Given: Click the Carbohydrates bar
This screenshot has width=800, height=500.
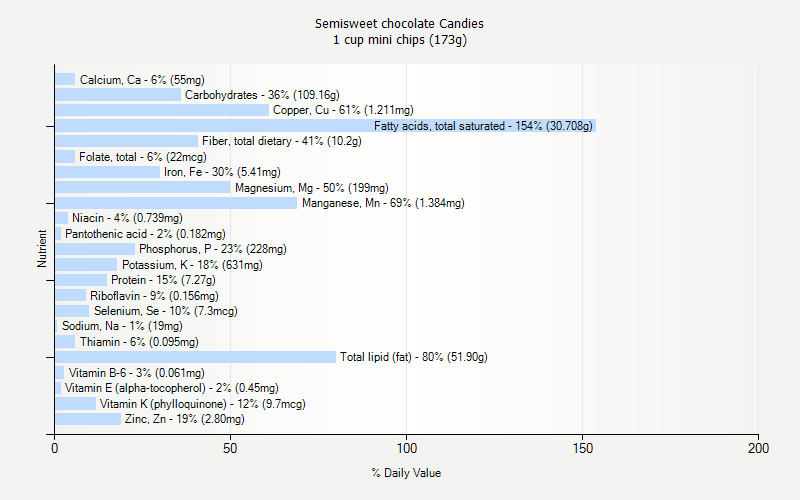Looking at the screenshot, I should (118, 95).
